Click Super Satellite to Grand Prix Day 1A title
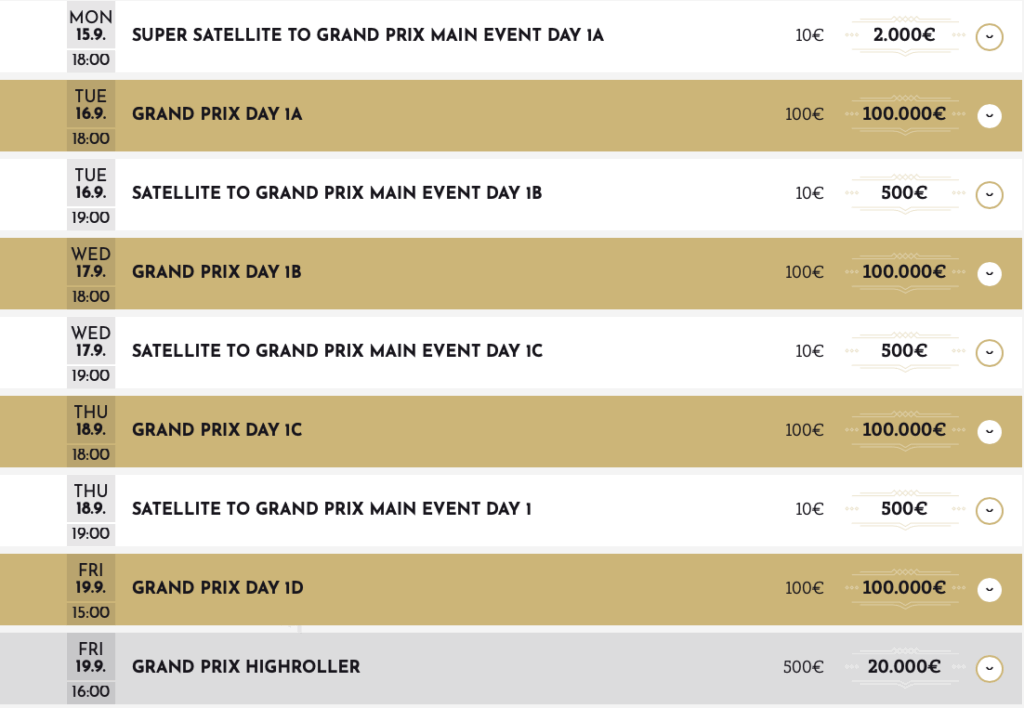This screenshot has height=708, width=1024. (368, 35)
